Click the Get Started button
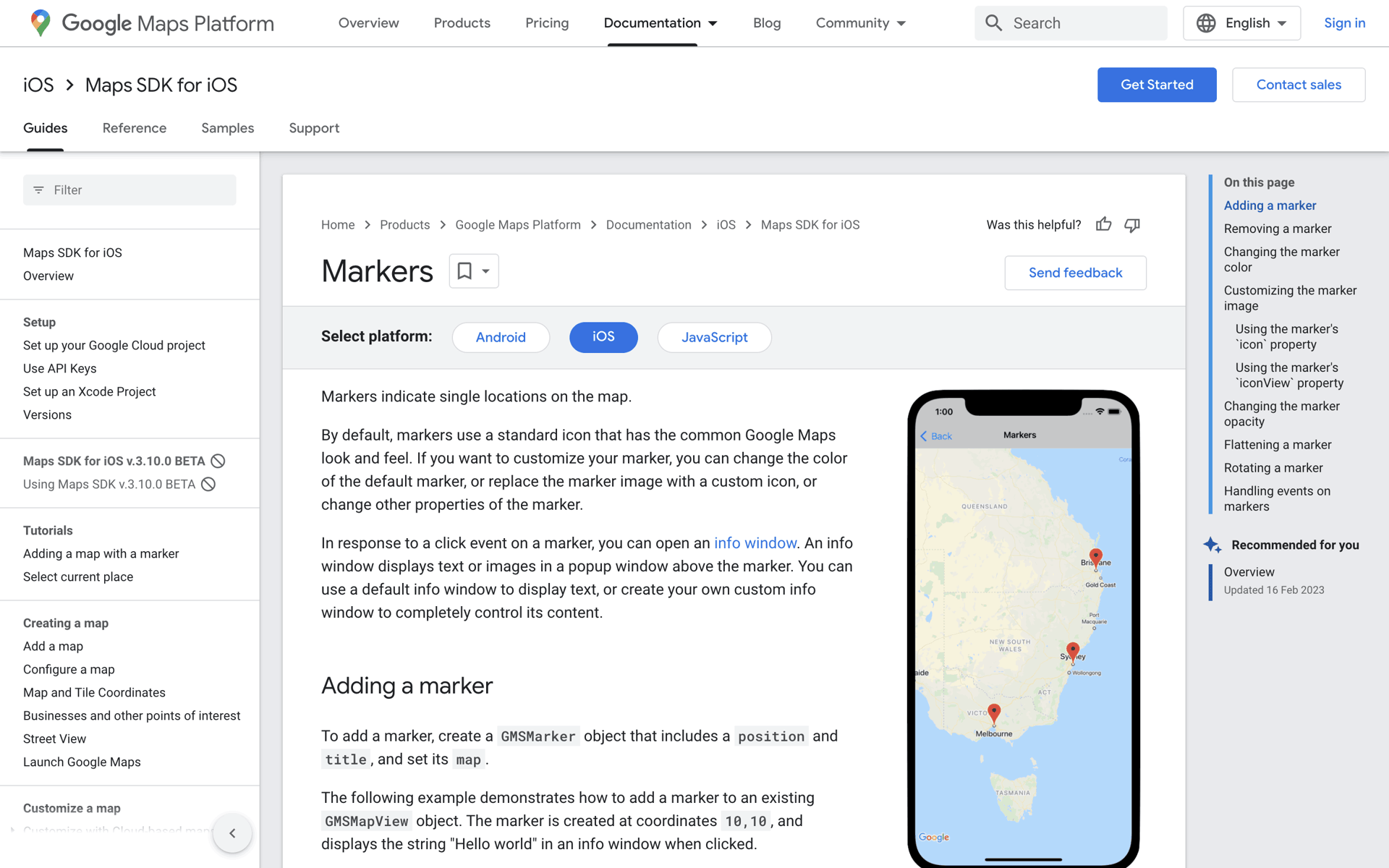The width and height of the screenshot is (1389, 868). click(1157, 85)
